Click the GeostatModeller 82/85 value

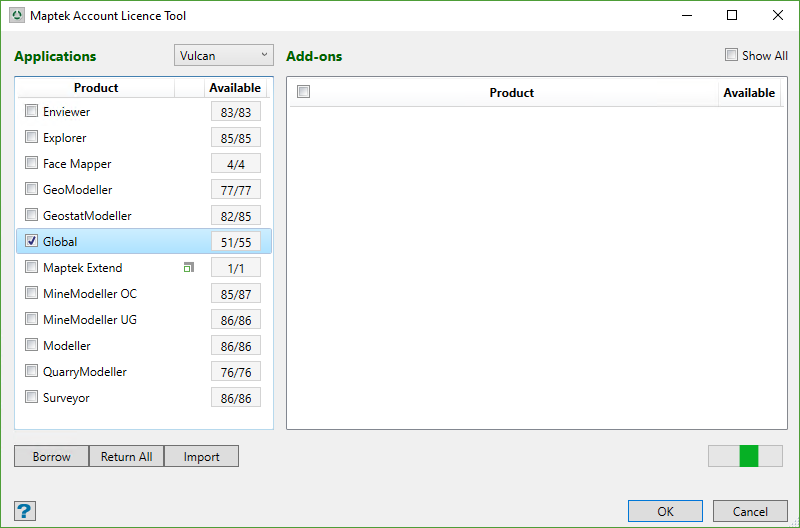pyautogui.click(x=236, y=216)
